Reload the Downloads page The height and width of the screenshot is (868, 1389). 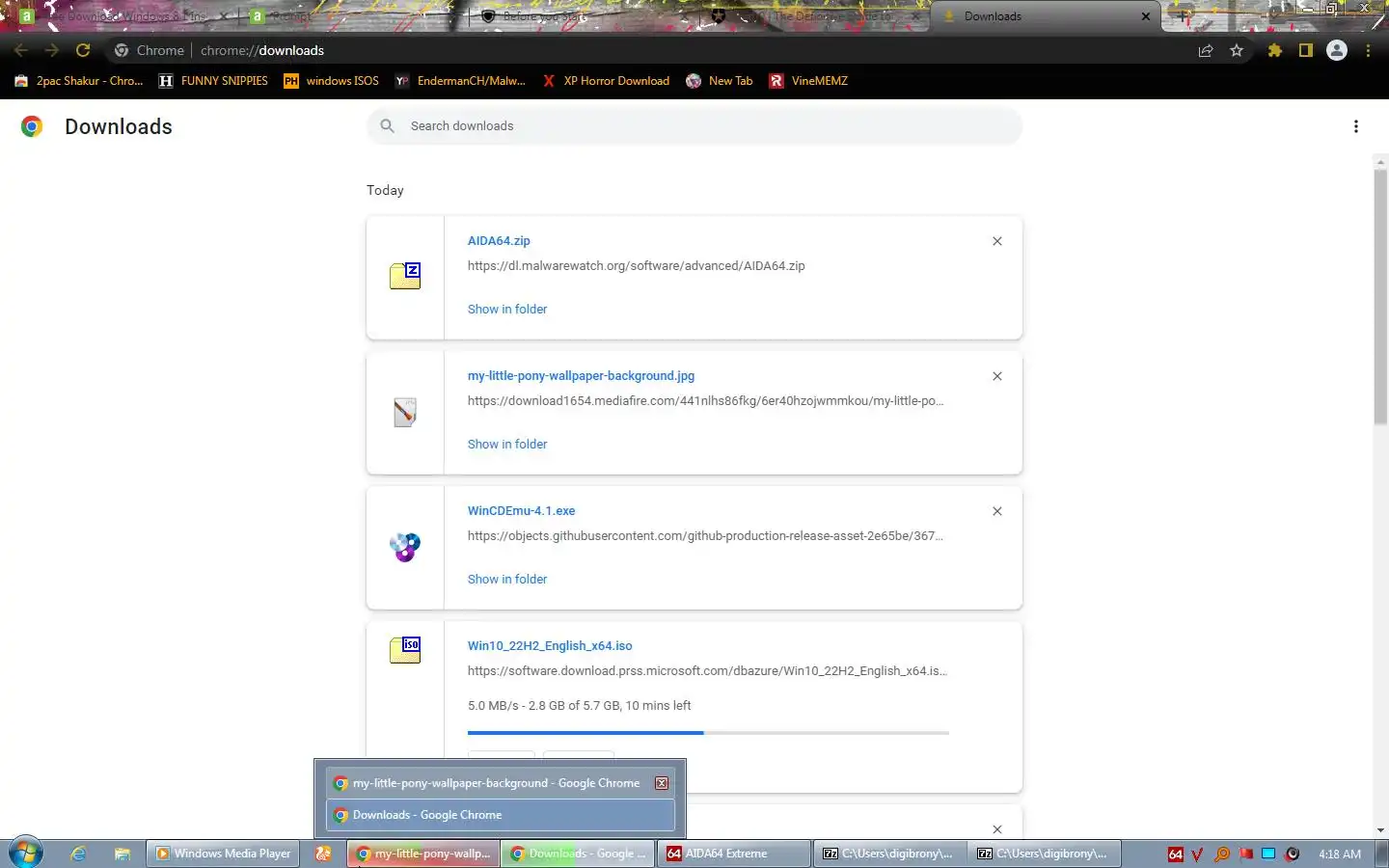tap(83, 50)
